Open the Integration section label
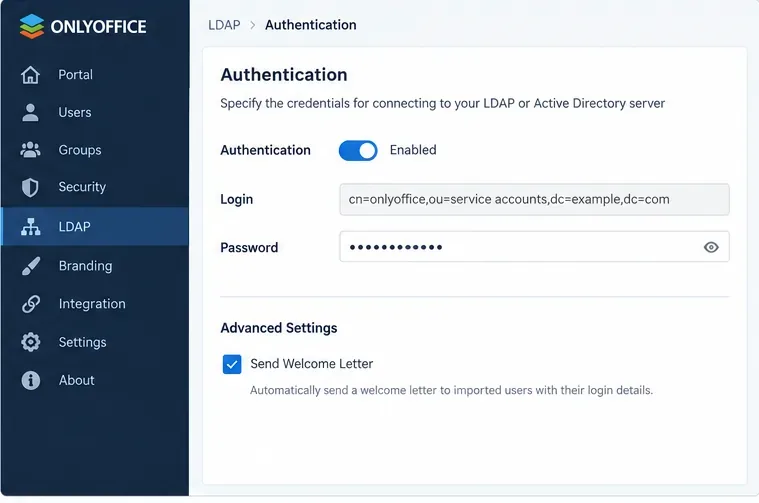 point(92,304)
